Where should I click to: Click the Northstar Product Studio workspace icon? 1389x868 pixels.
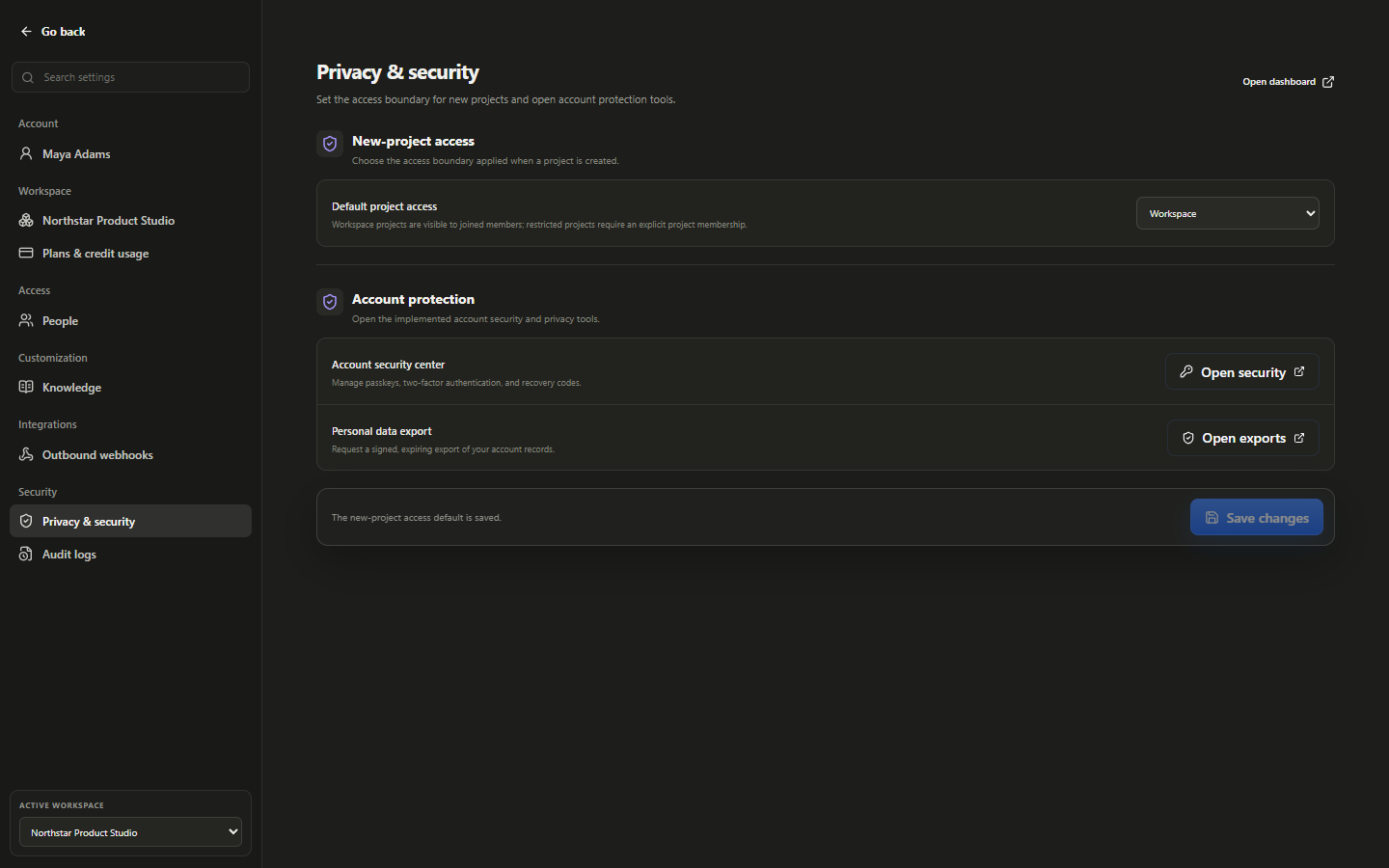pos(26,220)
